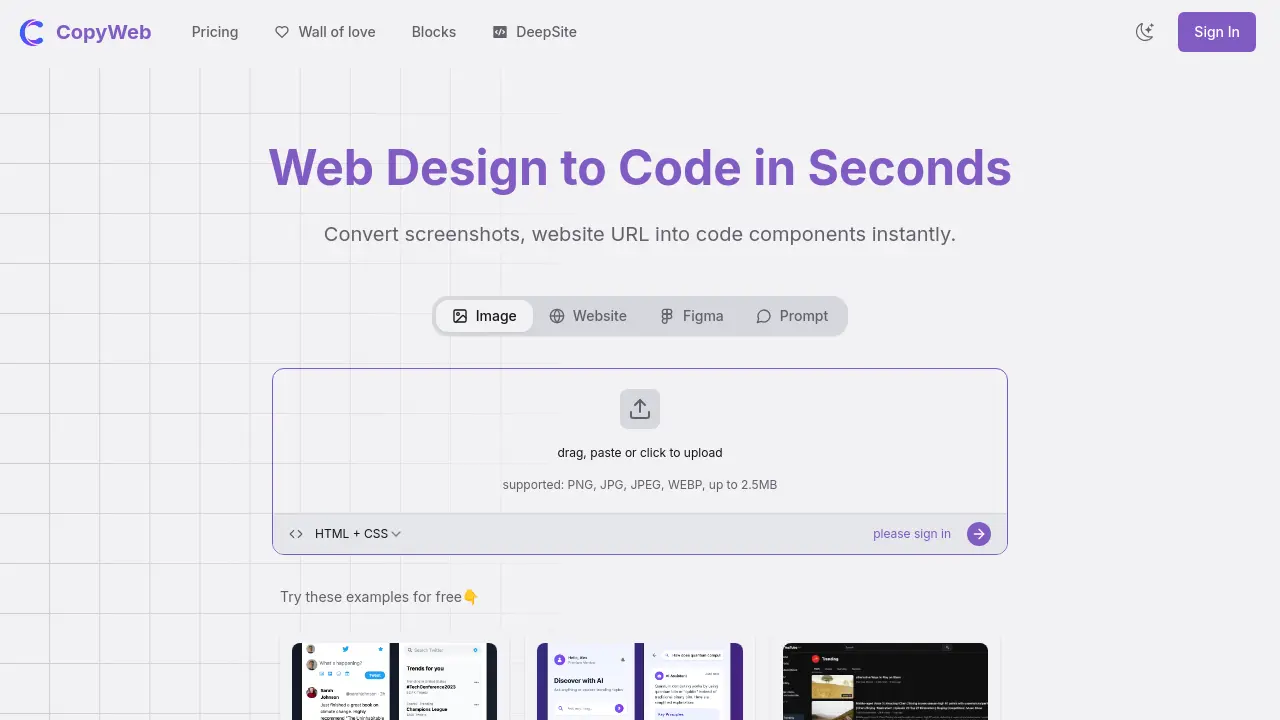This screenshot has height=720, width=1280.
Task: Open the Twitter example thumbnail
Action: coord(394,681)
